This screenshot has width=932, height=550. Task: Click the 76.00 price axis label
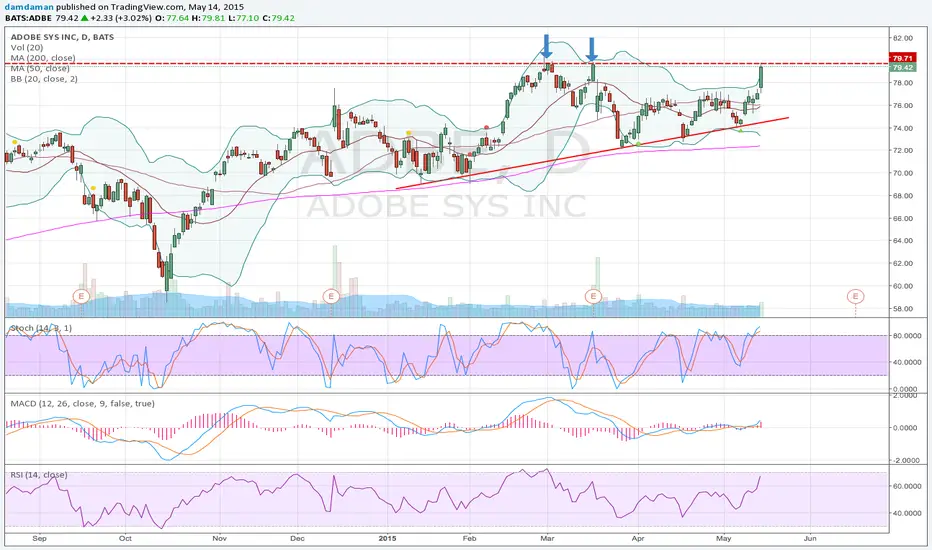902,105
